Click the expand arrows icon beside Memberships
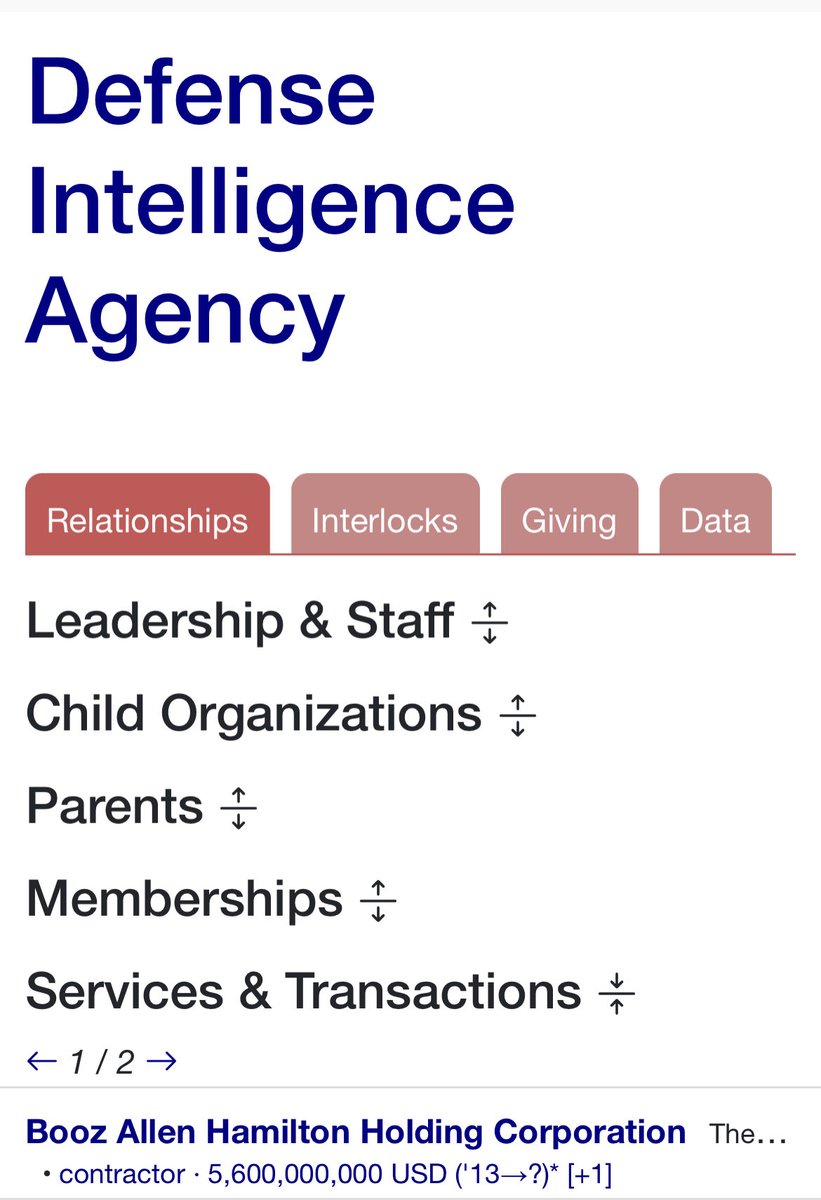This screenshot has height=1200, width=821. point(378,900)
